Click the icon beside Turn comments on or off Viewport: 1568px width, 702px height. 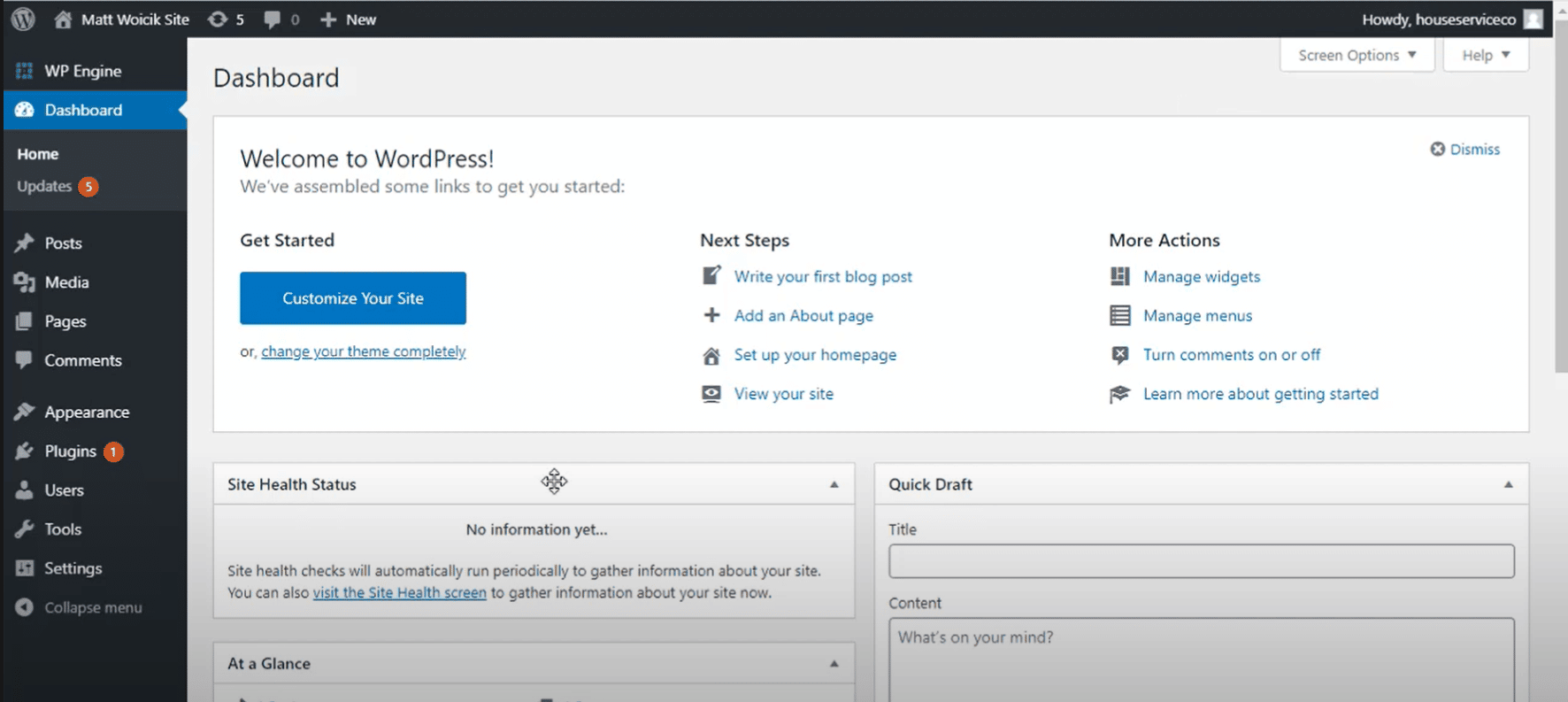tap(1119, 355)
